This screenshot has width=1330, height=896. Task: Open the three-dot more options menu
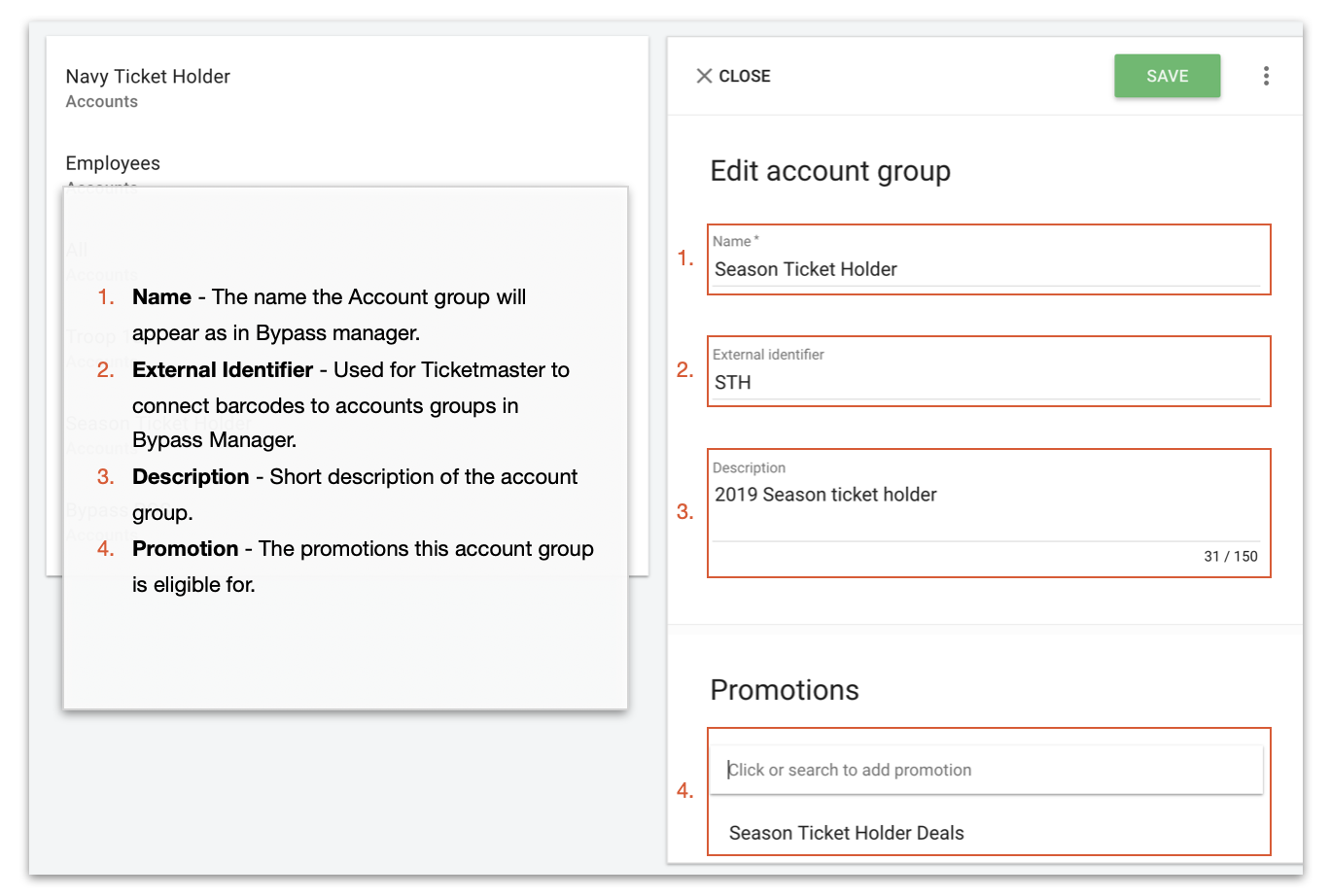[1266, 76]
